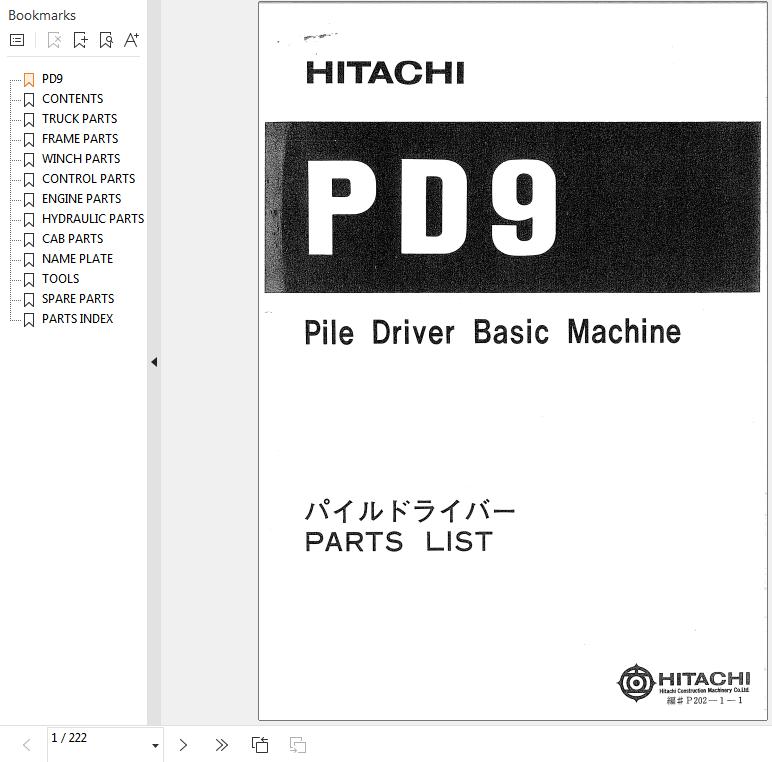Go to the TRUCK PARTS section
Screen dimensions: 772x762
click(x=79, y=119)
